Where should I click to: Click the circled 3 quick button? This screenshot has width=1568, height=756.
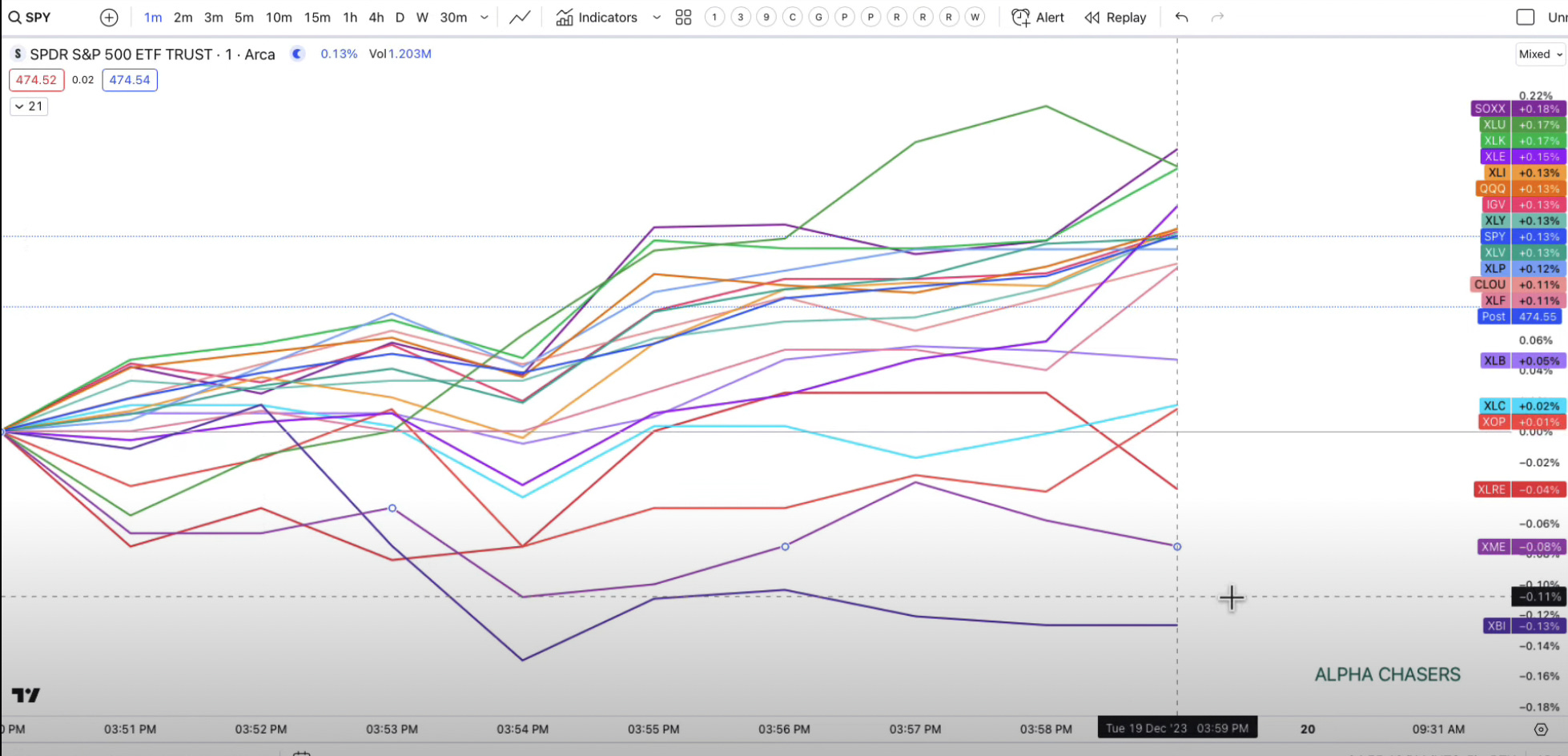741,17
